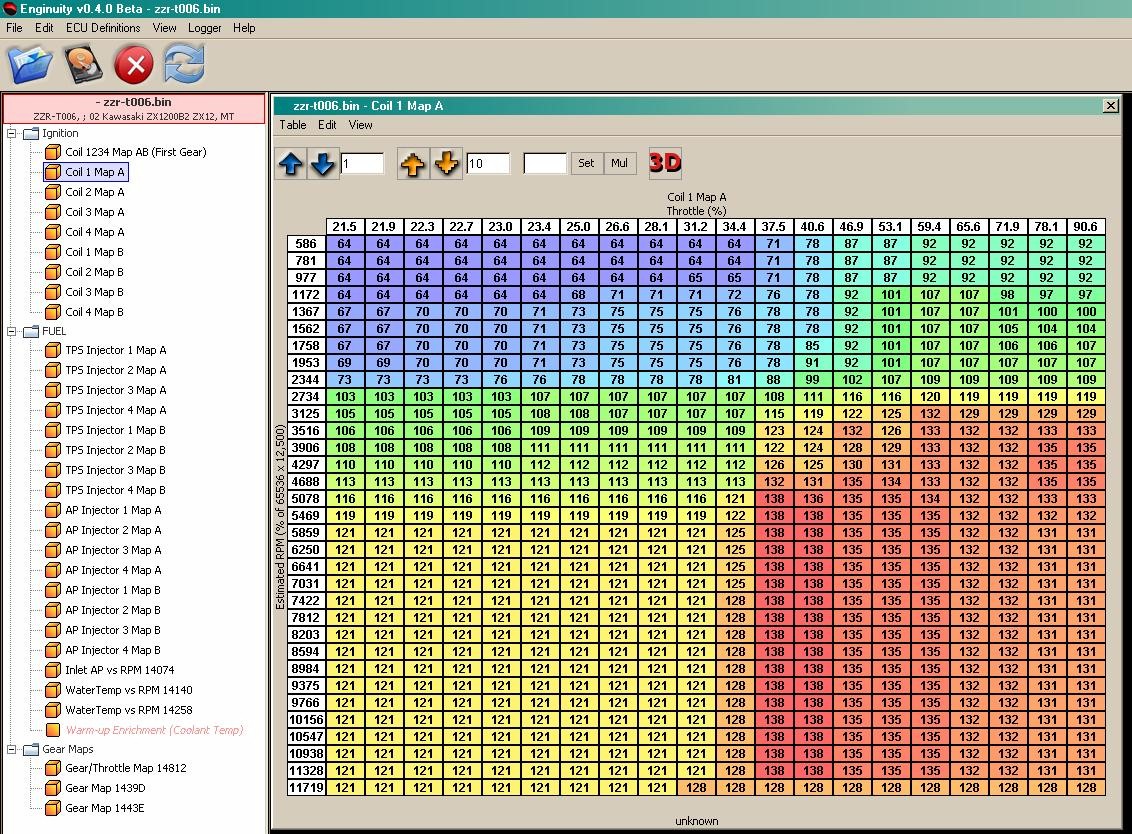Image resolution: width=1132 pixels, height=834 pixels.
Task: Click the Set button
Action: [586, 163]
